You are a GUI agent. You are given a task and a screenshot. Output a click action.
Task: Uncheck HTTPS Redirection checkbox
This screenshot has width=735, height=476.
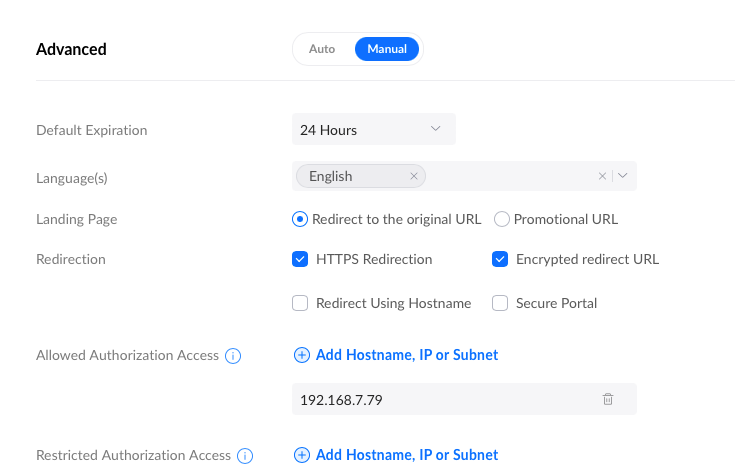300,259
